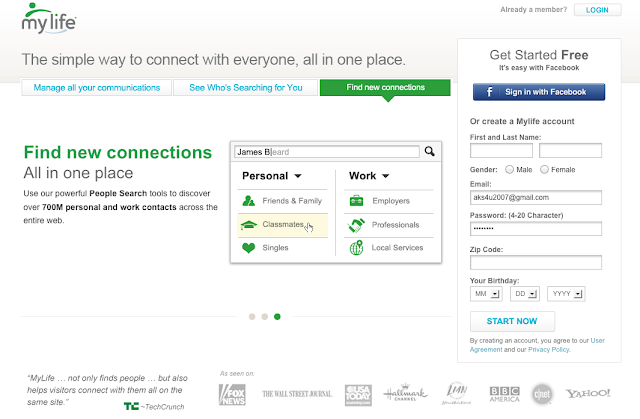This screenshot has width=640, height=419.
Task: Click the Fox News logo
Action: pos(232,395)
